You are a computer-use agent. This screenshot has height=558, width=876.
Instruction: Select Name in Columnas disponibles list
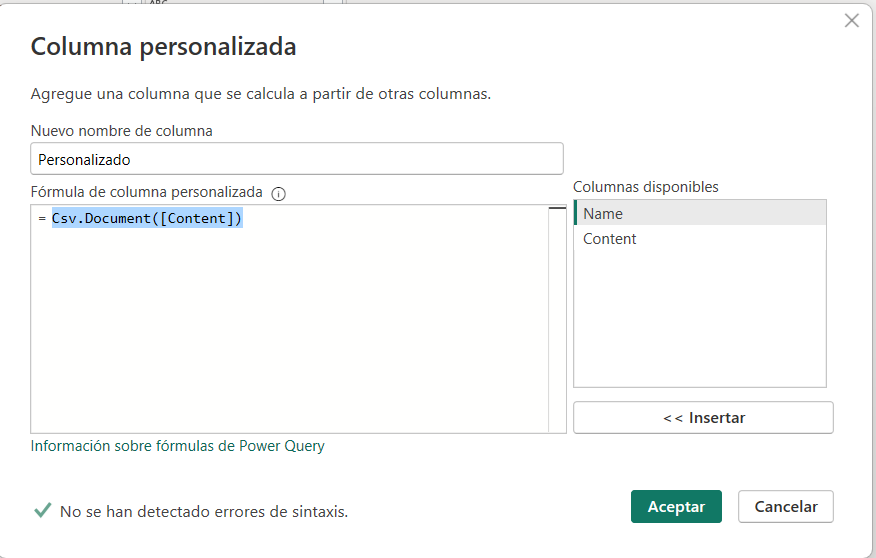pyautogui.click(x=700, y=213)
